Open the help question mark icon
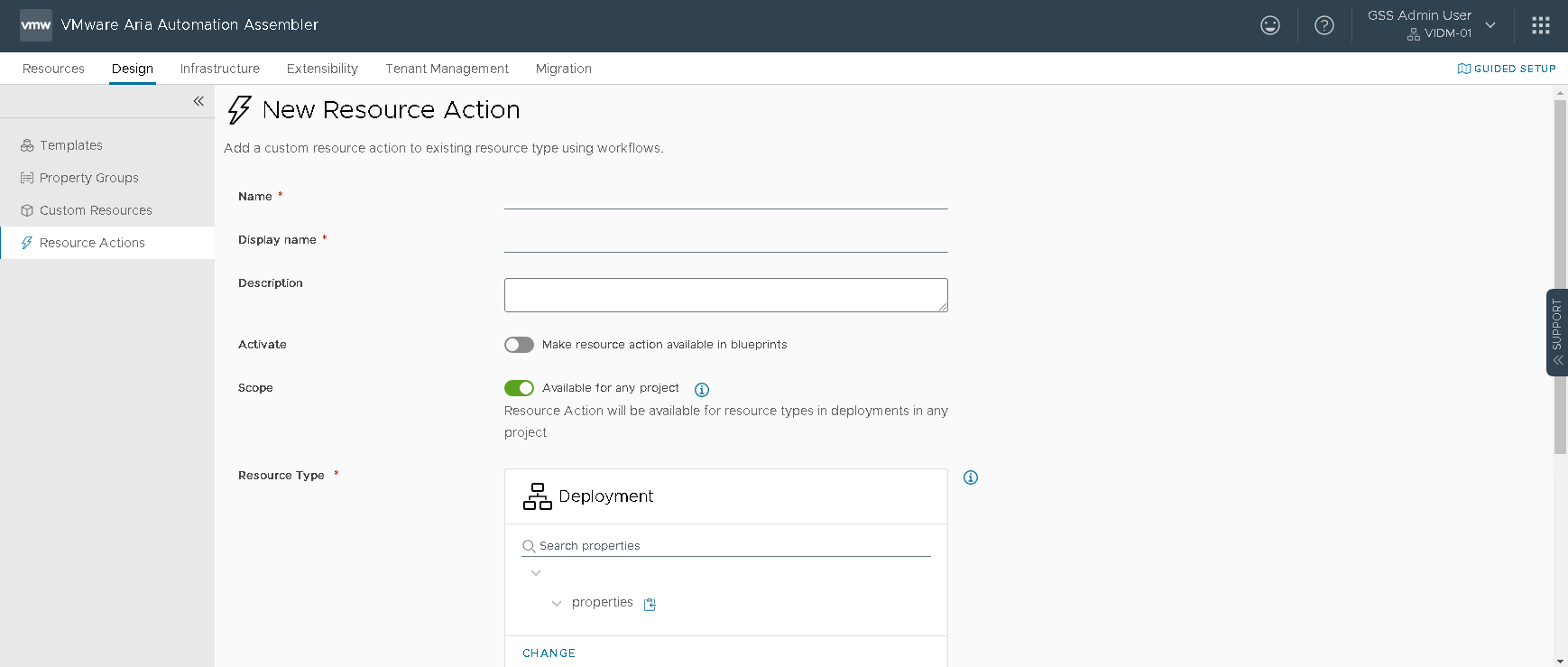Screen dimensions: 1568x667 tap(1324, 25)
